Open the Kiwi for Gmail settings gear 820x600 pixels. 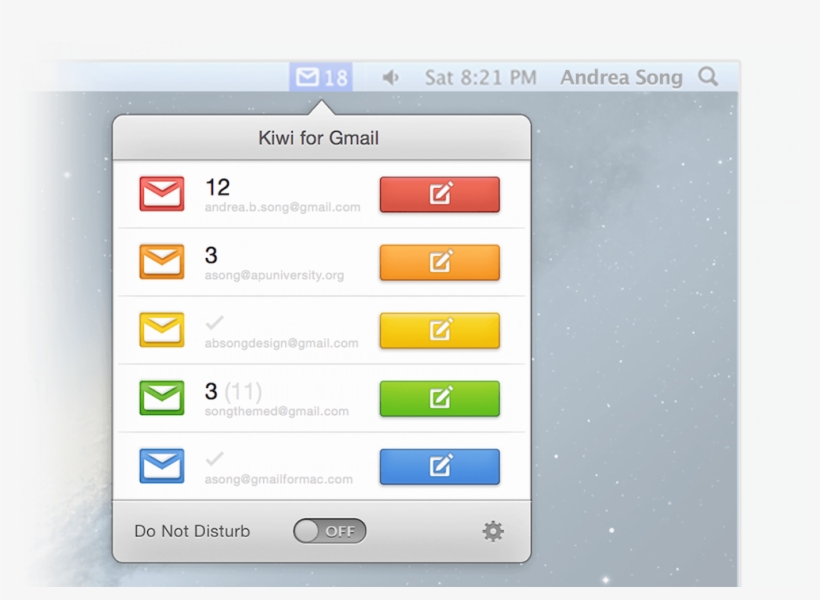[x=492, y=531]
